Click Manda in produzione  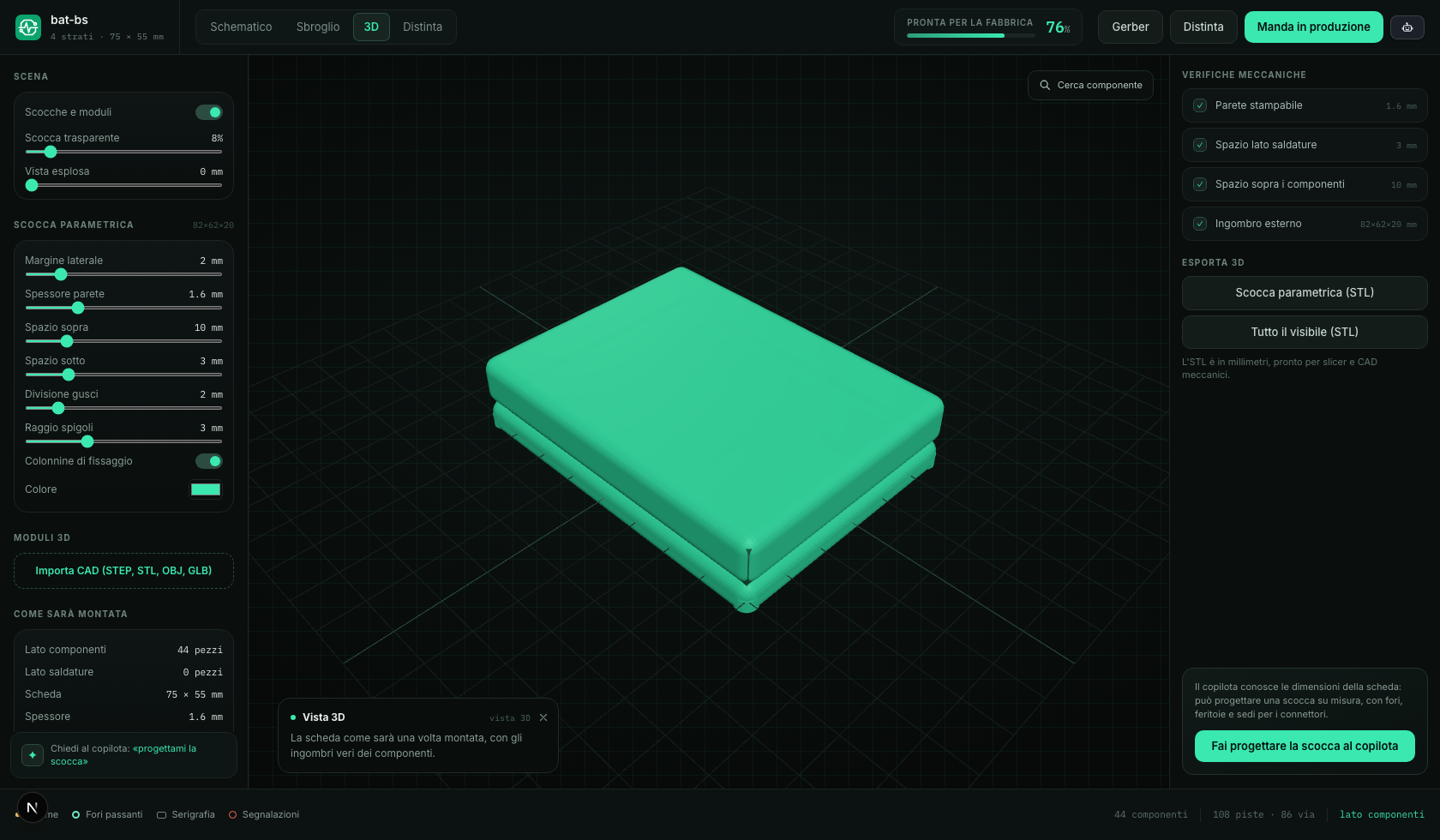[1313, 27]
